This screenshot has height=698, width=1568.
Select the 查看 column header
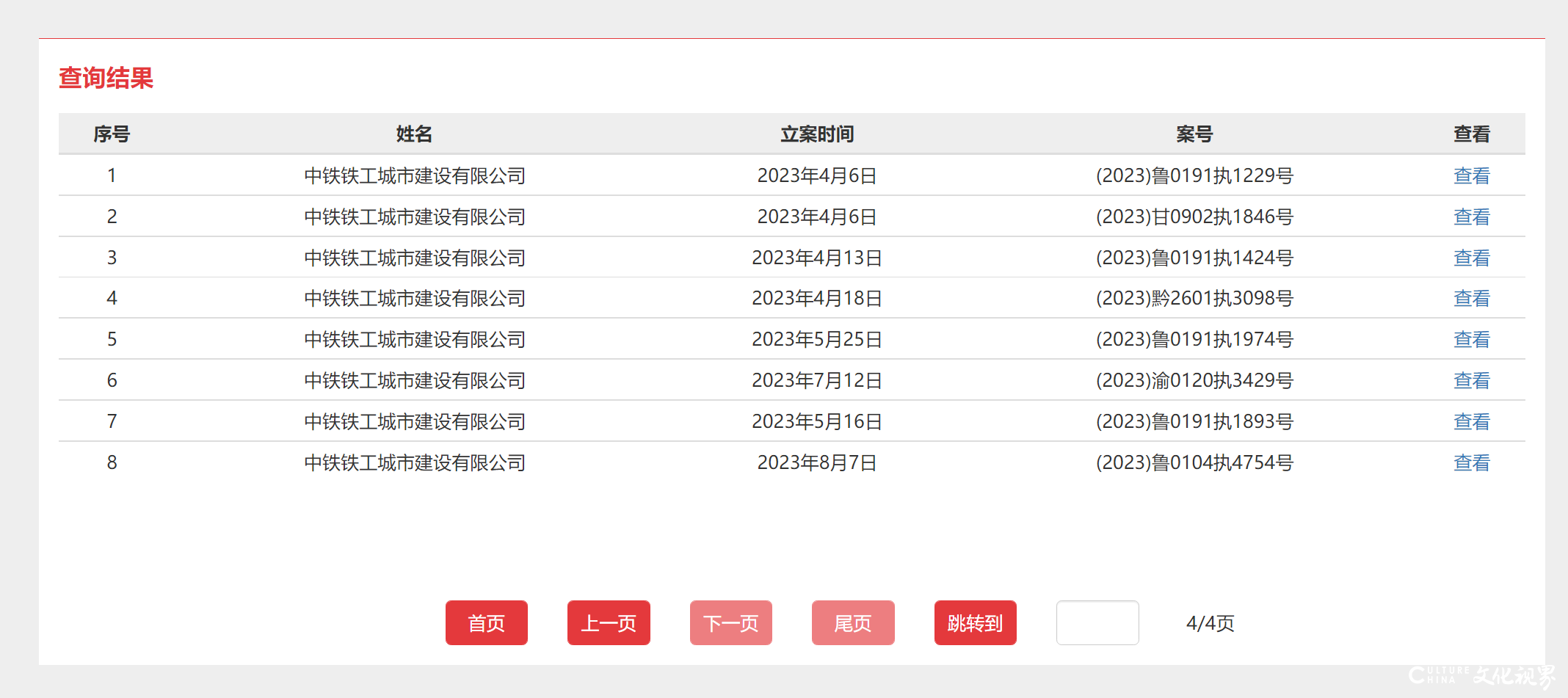point(1471,134)
